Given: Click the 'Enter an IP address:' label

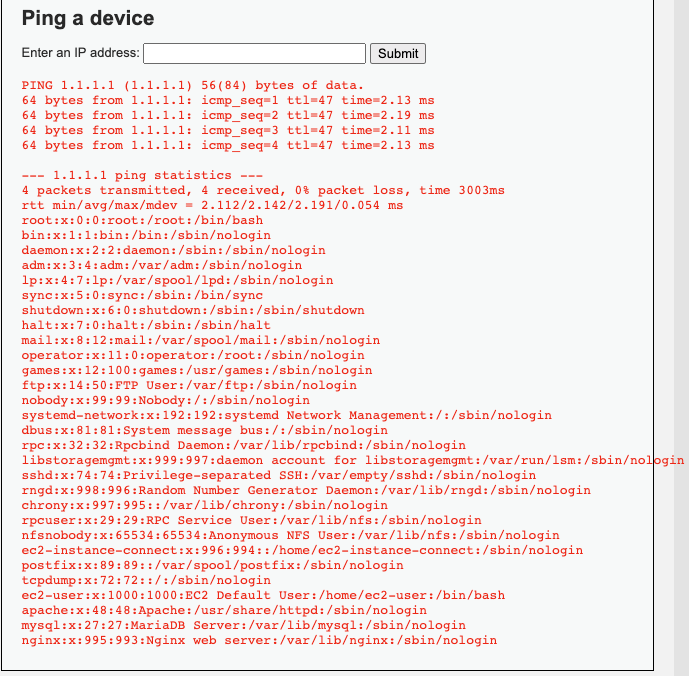Looking at the screenshot, I should coord(80,53).
